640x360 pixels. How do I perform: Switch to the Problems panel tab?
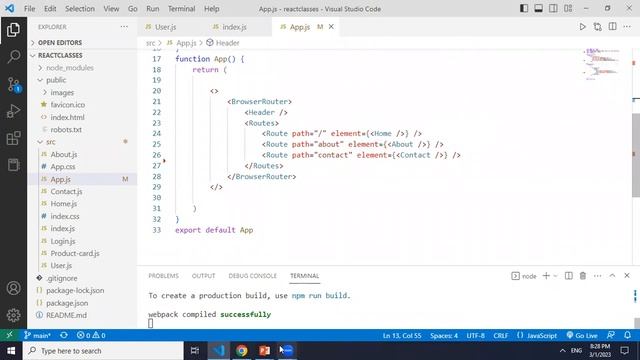click(164, 276)
